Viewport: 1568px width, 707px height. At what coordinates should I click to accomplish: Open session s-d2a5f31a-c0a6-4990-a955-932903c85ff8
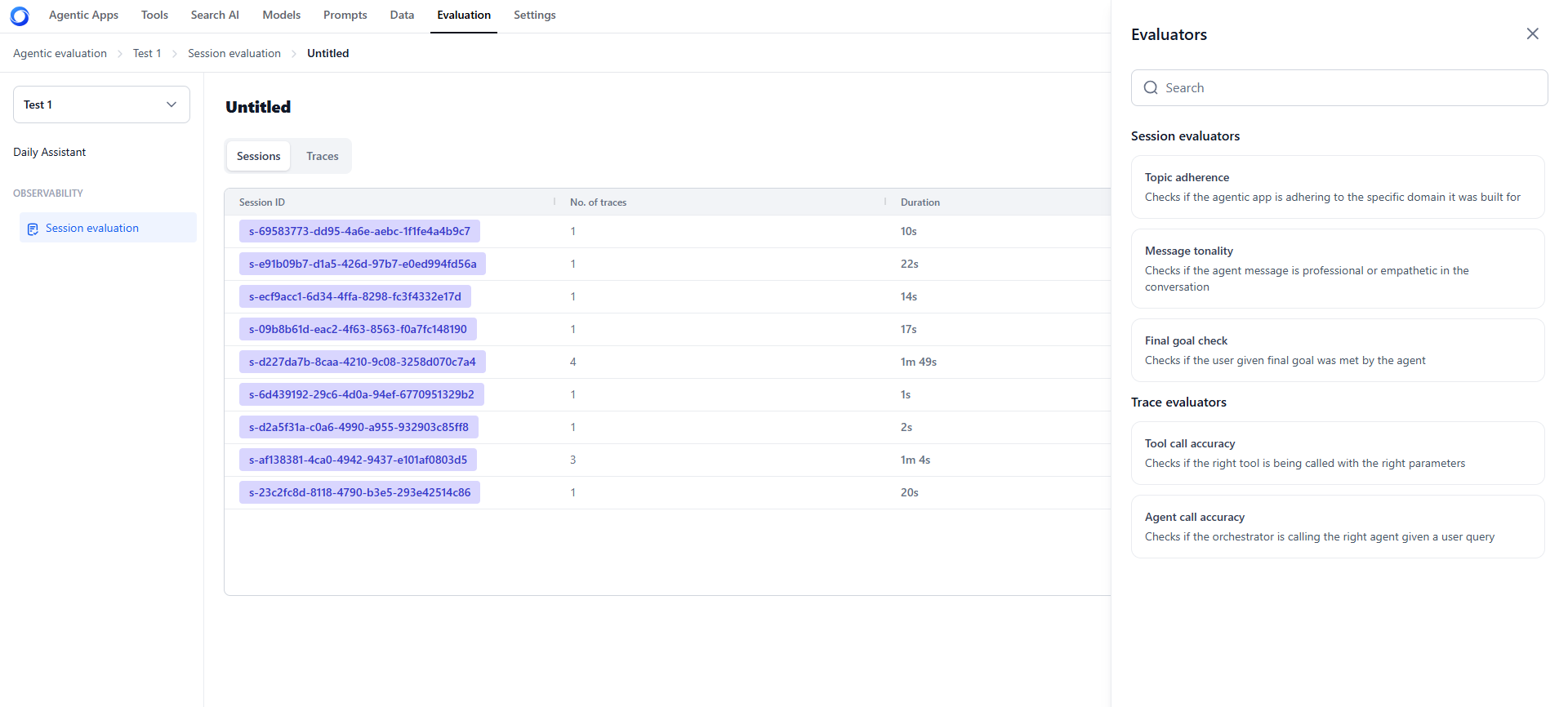[x=359, y=427]
